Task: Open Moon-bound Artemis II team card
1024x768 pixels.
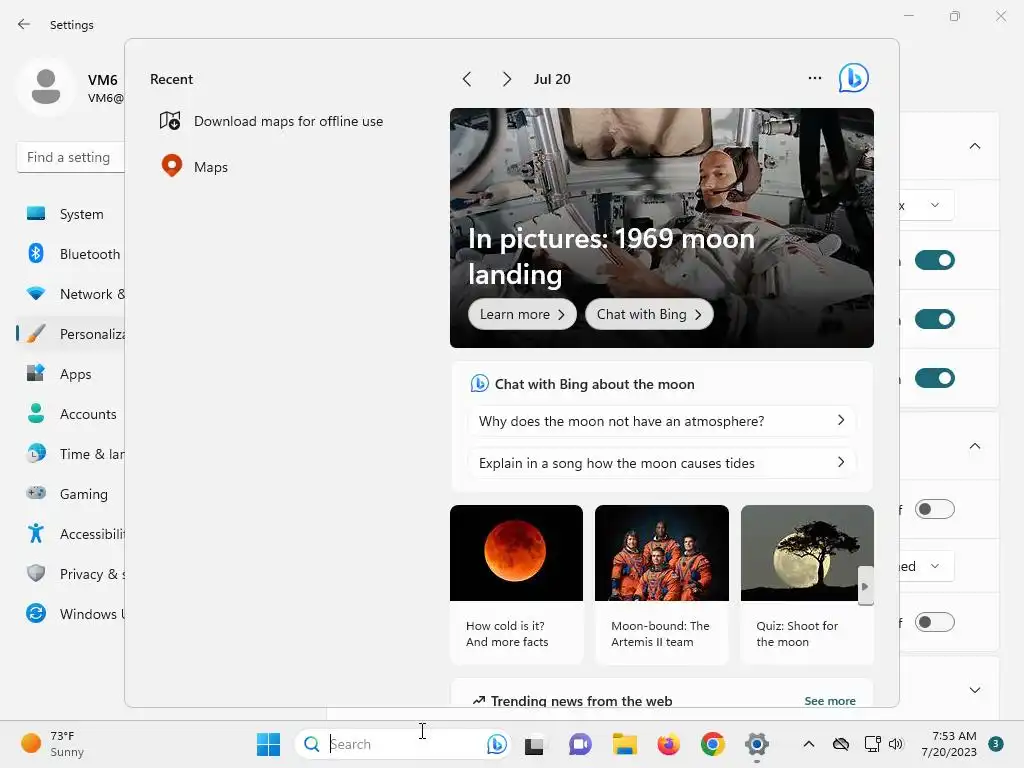Action: point(662,584)
